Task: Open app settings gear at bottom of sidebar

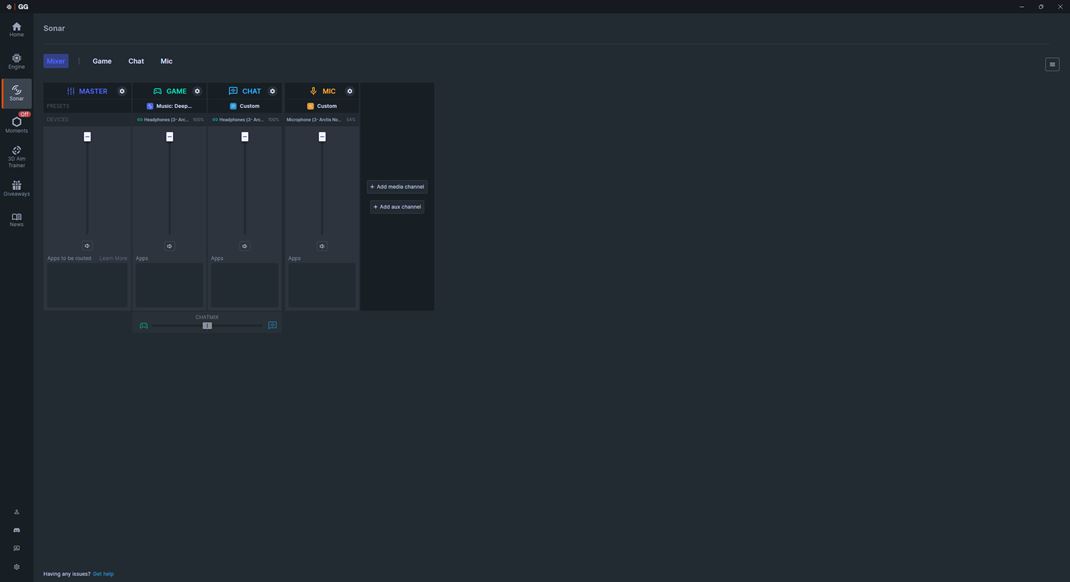Action: [16, 567]
